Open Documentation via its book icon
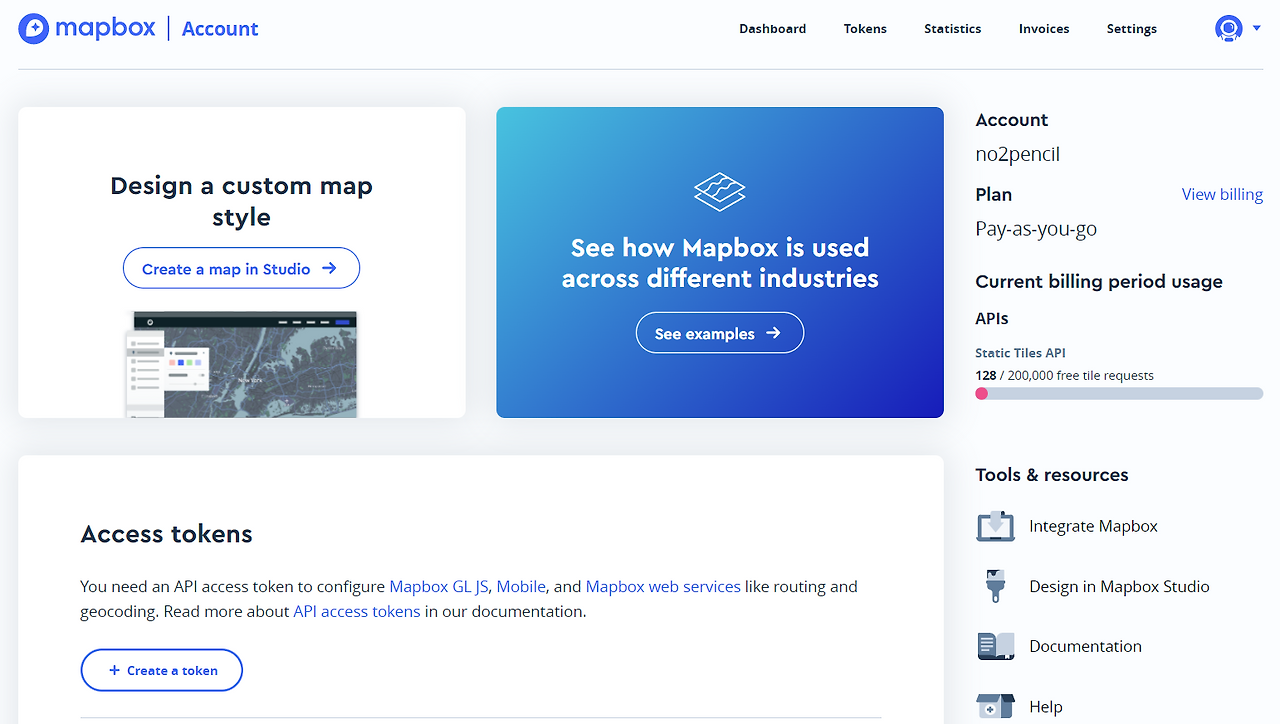The width and height of the screenshot is (1280, 724). tap(995, 646)
